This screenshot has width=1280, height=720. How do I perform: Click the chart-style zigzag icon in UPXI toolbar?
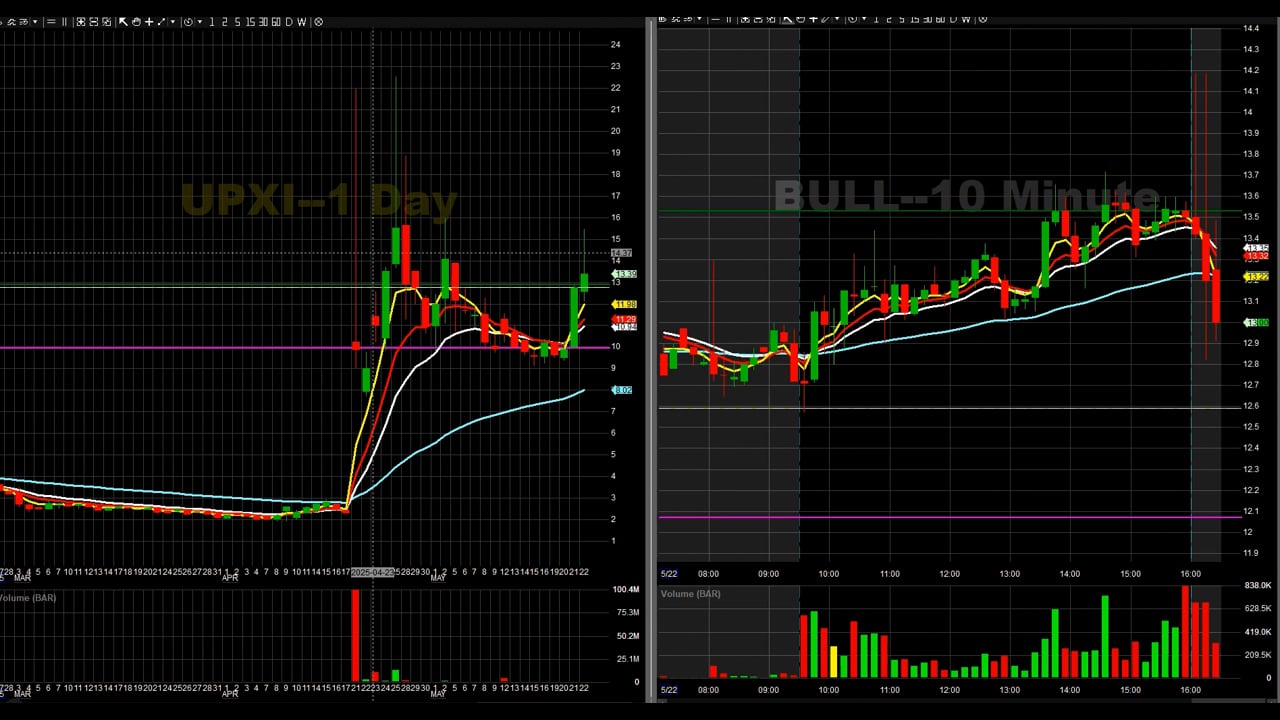tap(11, 22)
